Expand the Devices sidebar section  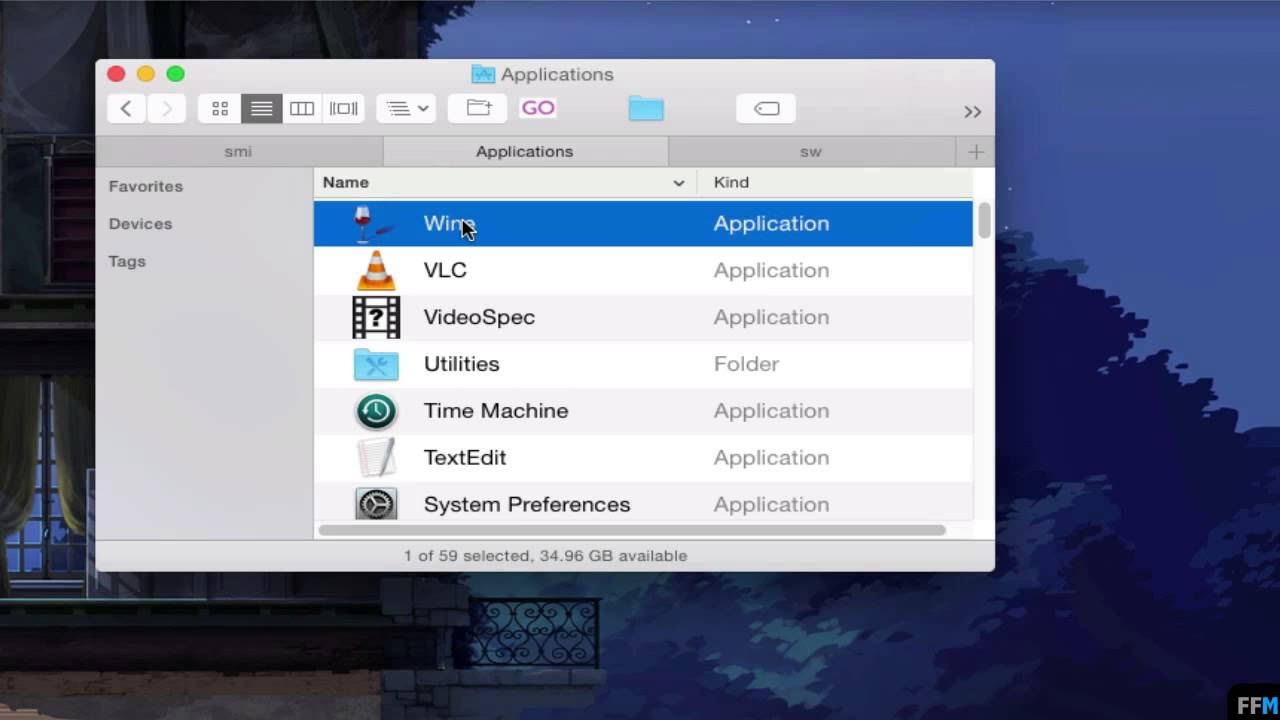[x=140, y=224]
